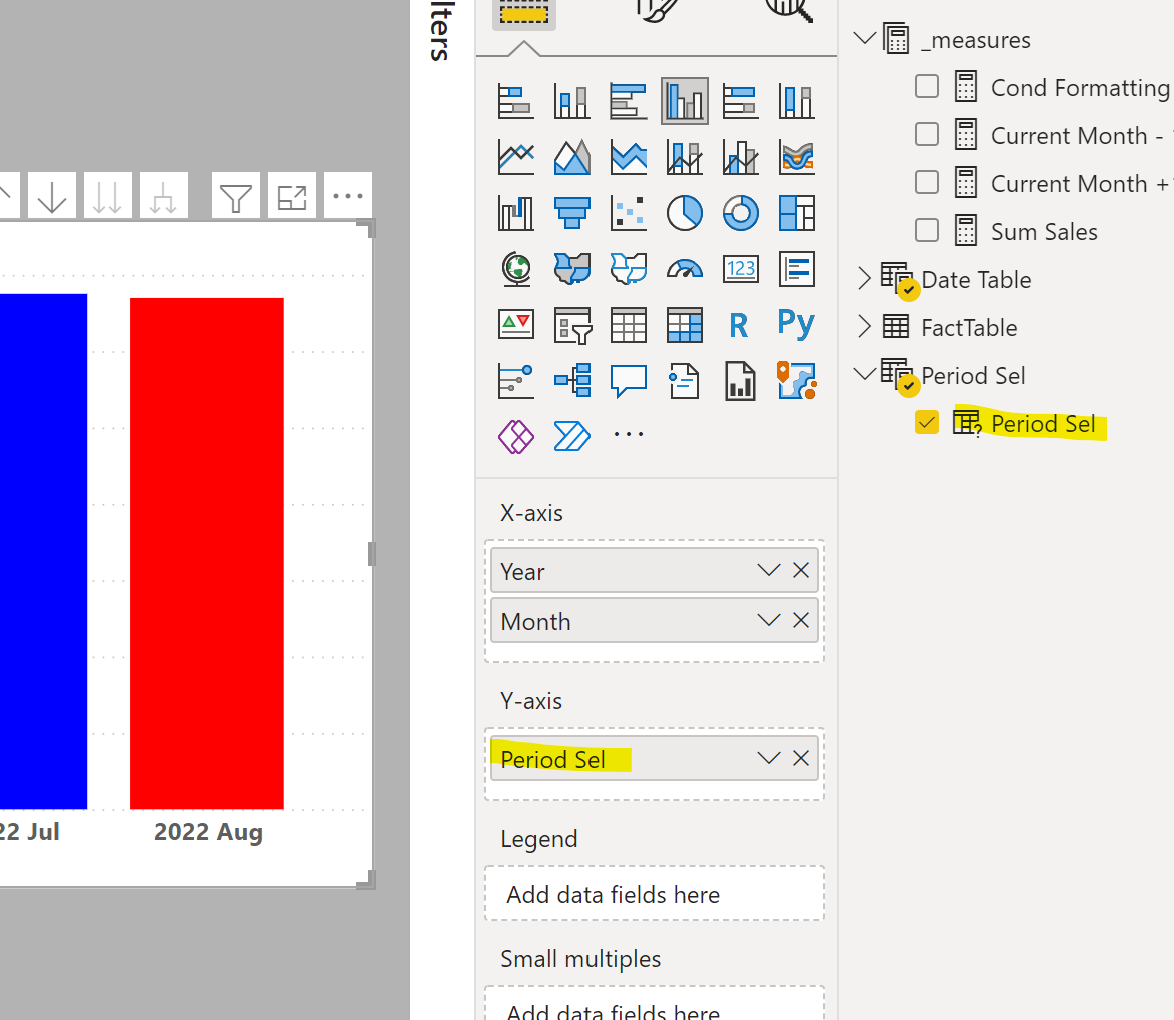Image resolution: width=1174 pixels, height=1020 pixels.
Task: Select the Python visual
Action: pyautogui.click(x=797, y=324)
